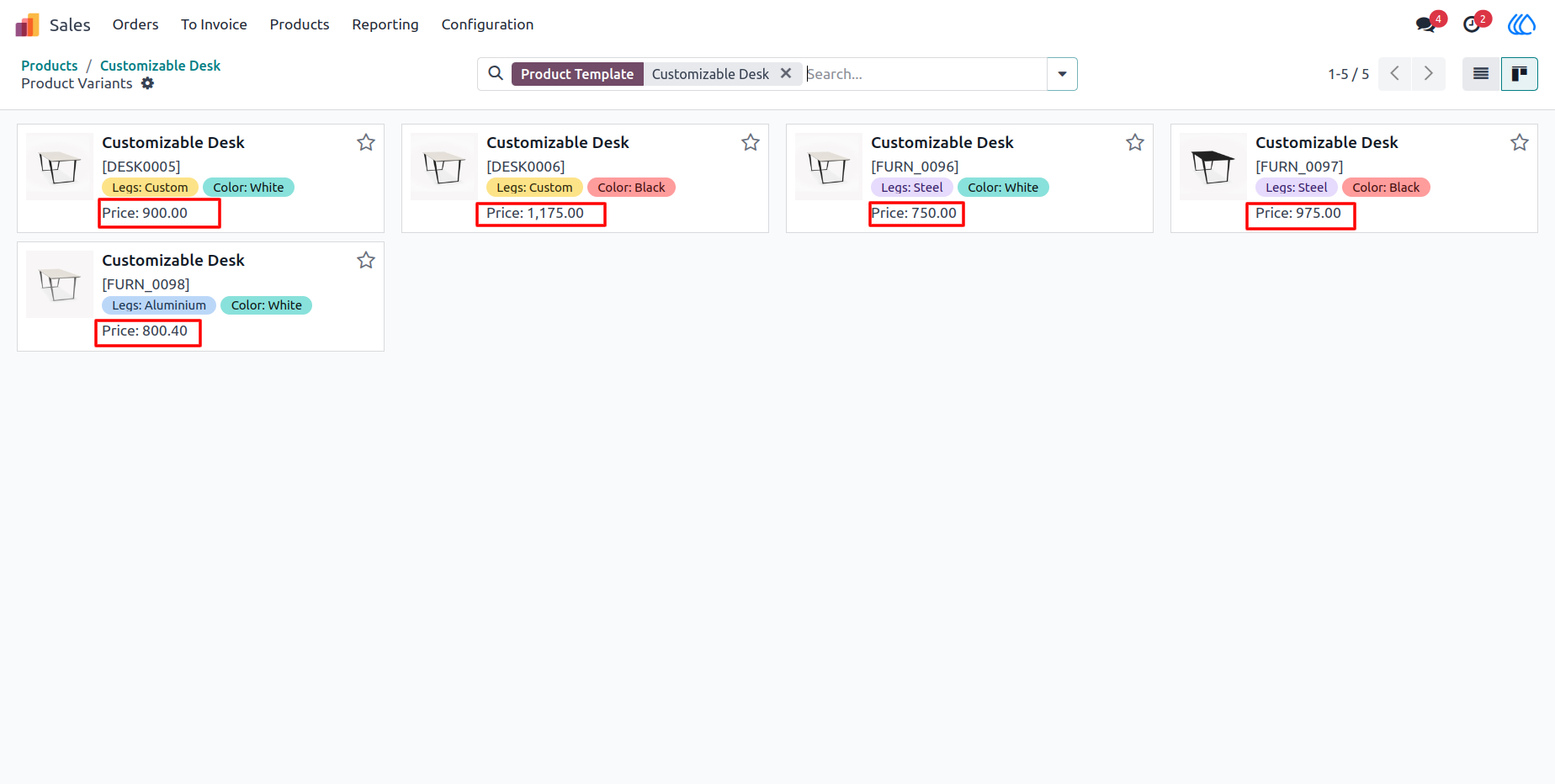Open the Reporting menu
This screenshot has height=784, width=1555.
[x=385, y=24]
